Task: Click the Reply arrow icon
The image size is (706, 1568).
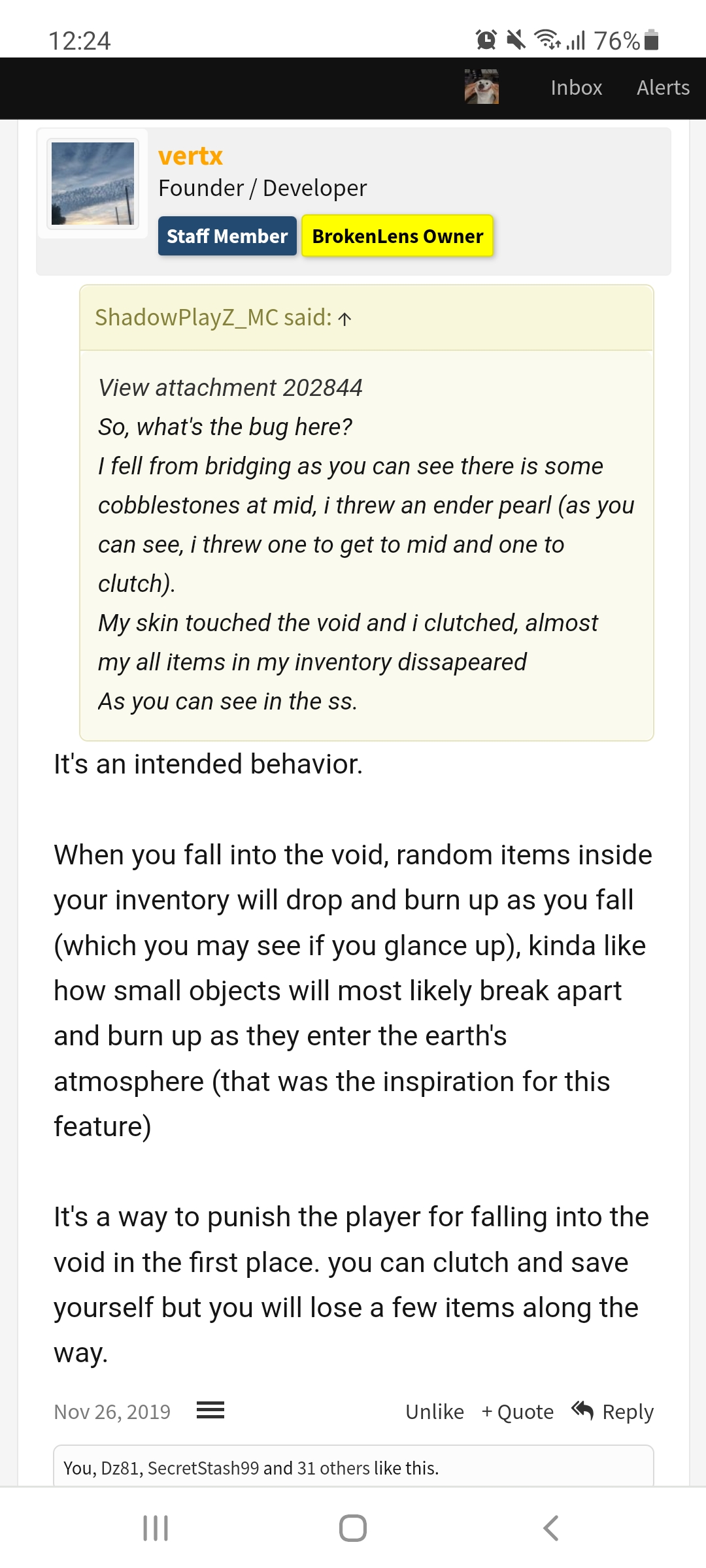Action: tap(582, 1411)
